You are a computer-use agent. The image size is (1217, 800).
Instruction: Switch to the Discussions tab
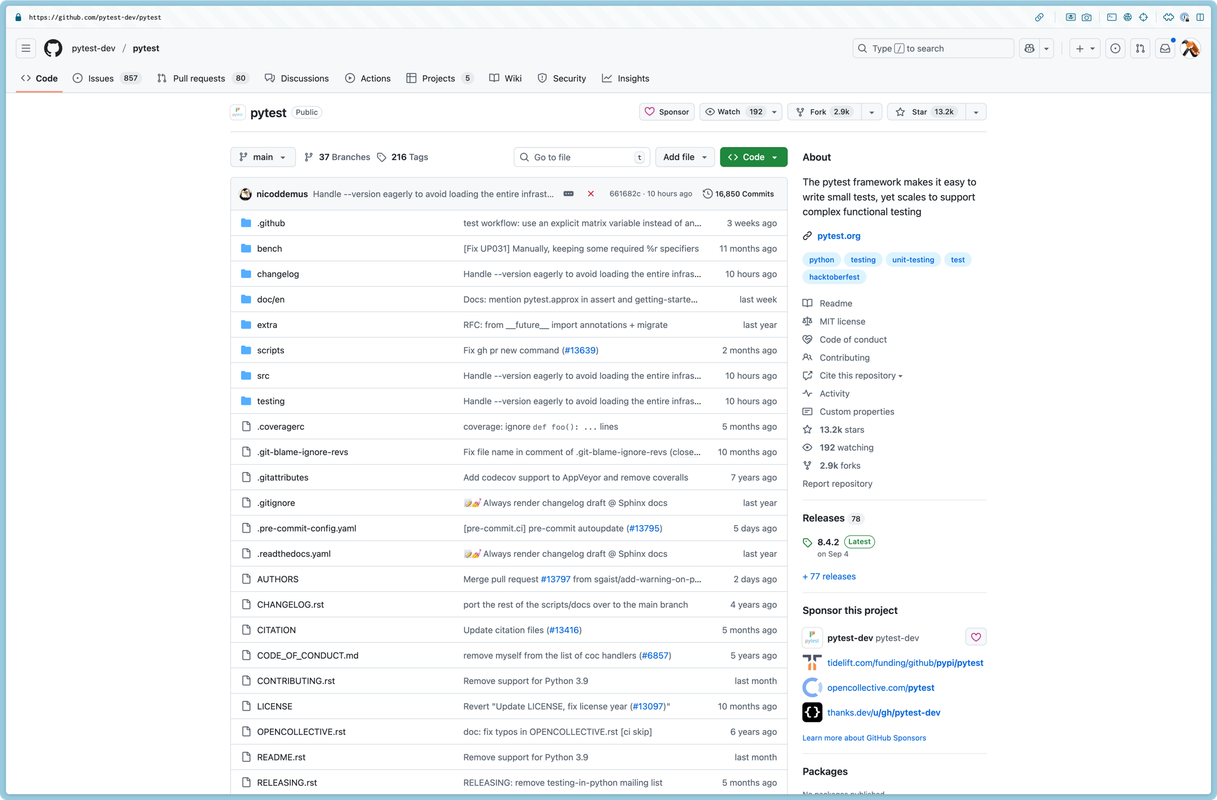[297, 78]
